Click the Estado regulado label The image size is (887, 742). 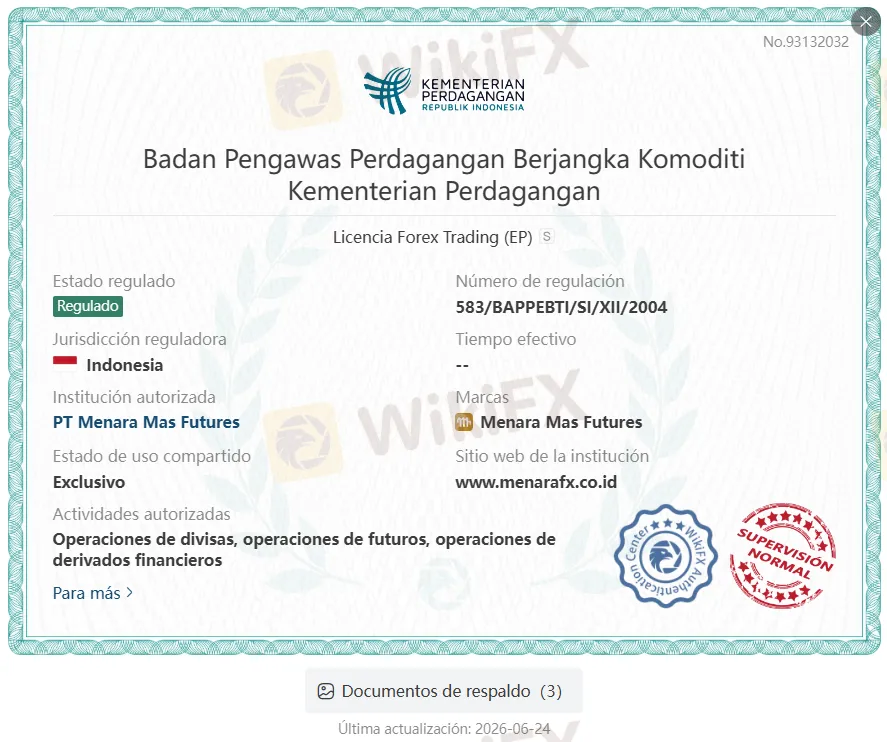tap(114, 281)
